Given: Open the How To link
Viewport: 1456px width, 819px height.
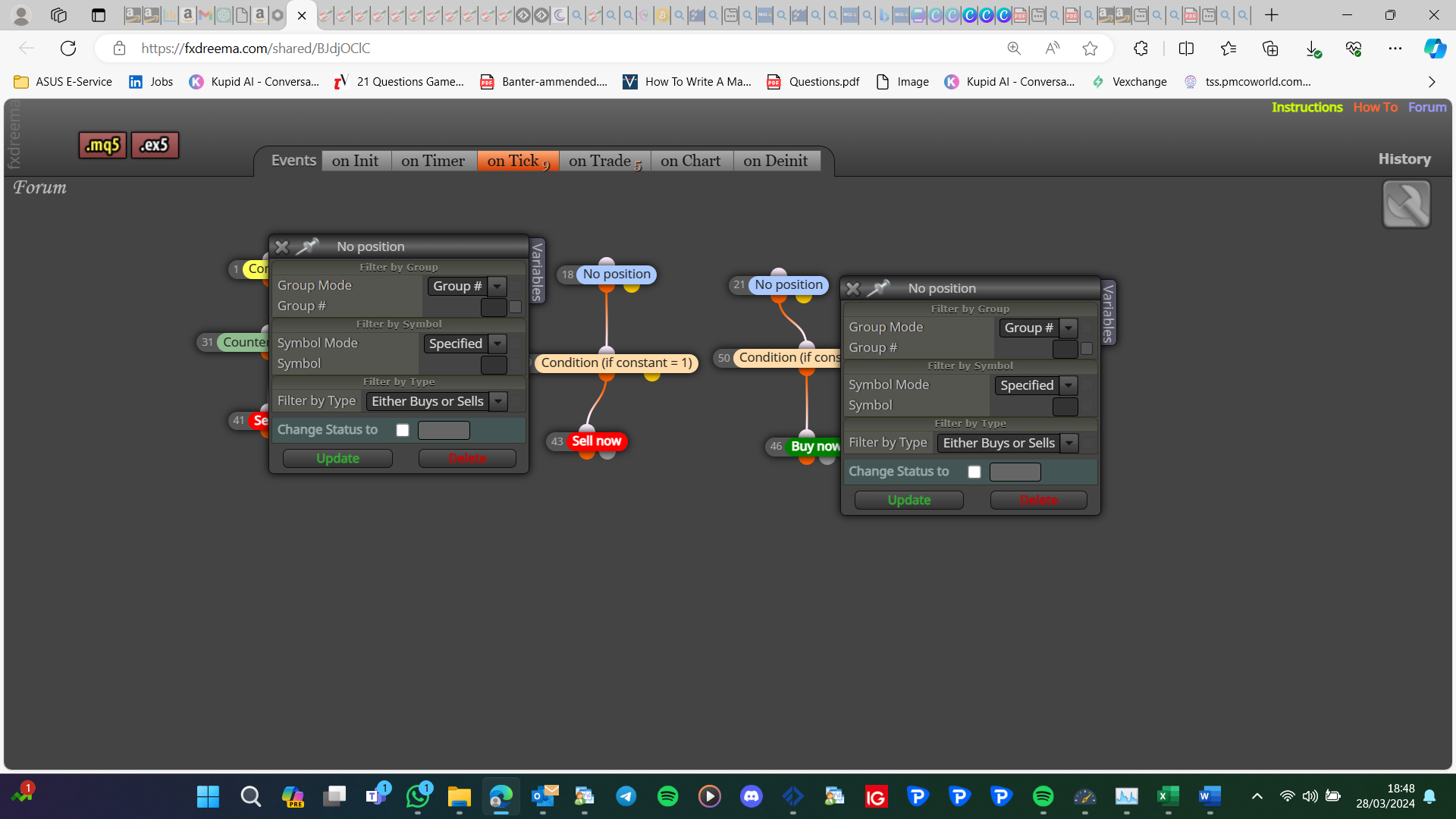Looking at the screenshot, I should tap(1376, 108).
